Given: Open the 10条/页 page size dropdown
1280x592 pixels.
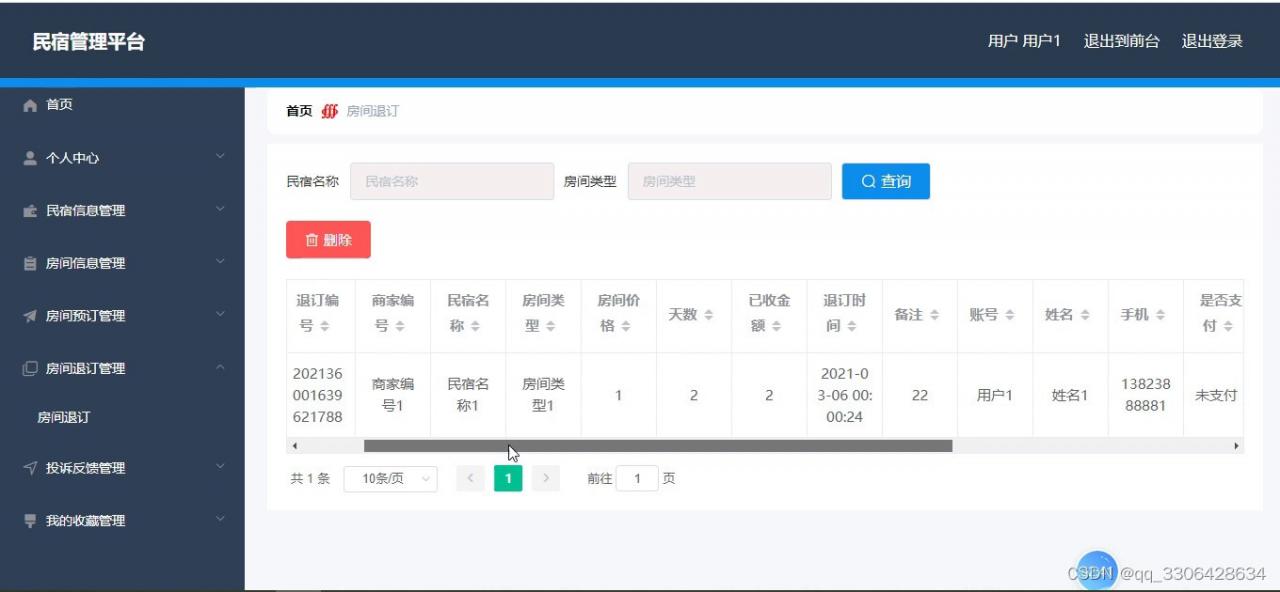Looking at the screenshot, I should pyautogui.click(x=390, y=478).
